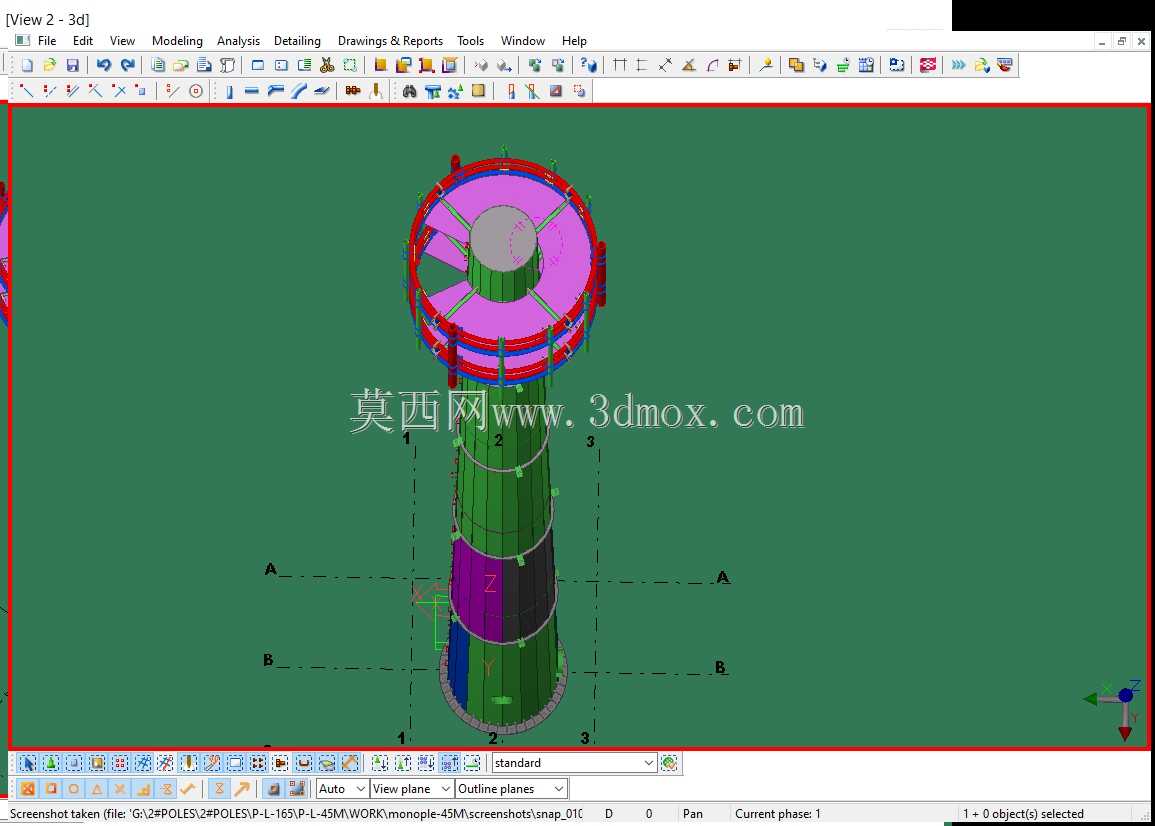This screenshot has width=1155, height=826.
Task: Open the Drawings & Reports menu
Action: [x=390, y=41]
